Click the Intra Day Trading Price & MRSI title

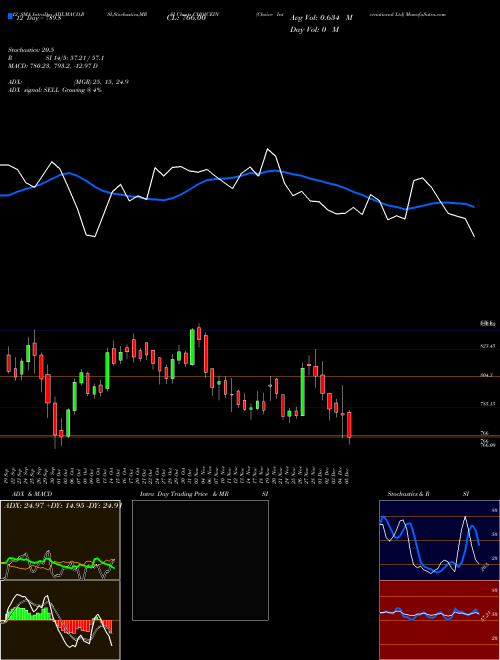(204, 494)
